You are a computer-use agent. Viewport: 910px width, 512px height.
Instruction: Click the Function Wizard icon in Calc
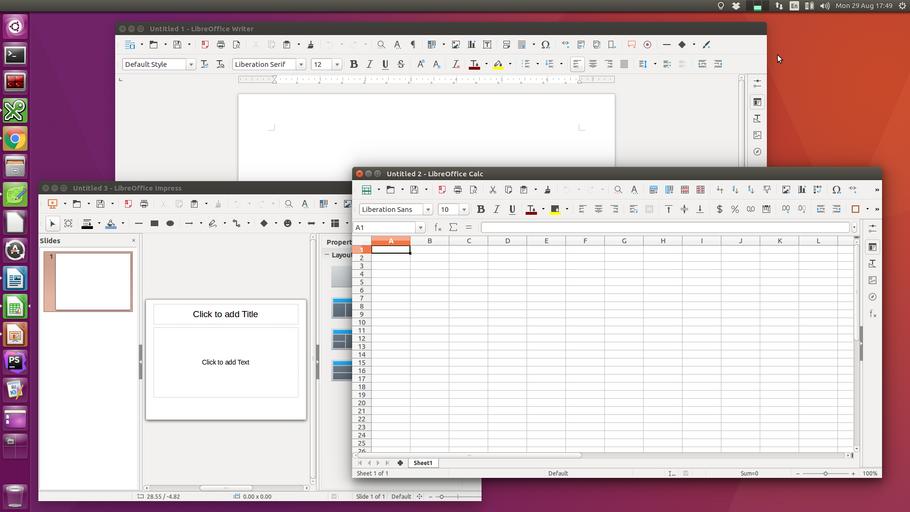pos(438,228)
